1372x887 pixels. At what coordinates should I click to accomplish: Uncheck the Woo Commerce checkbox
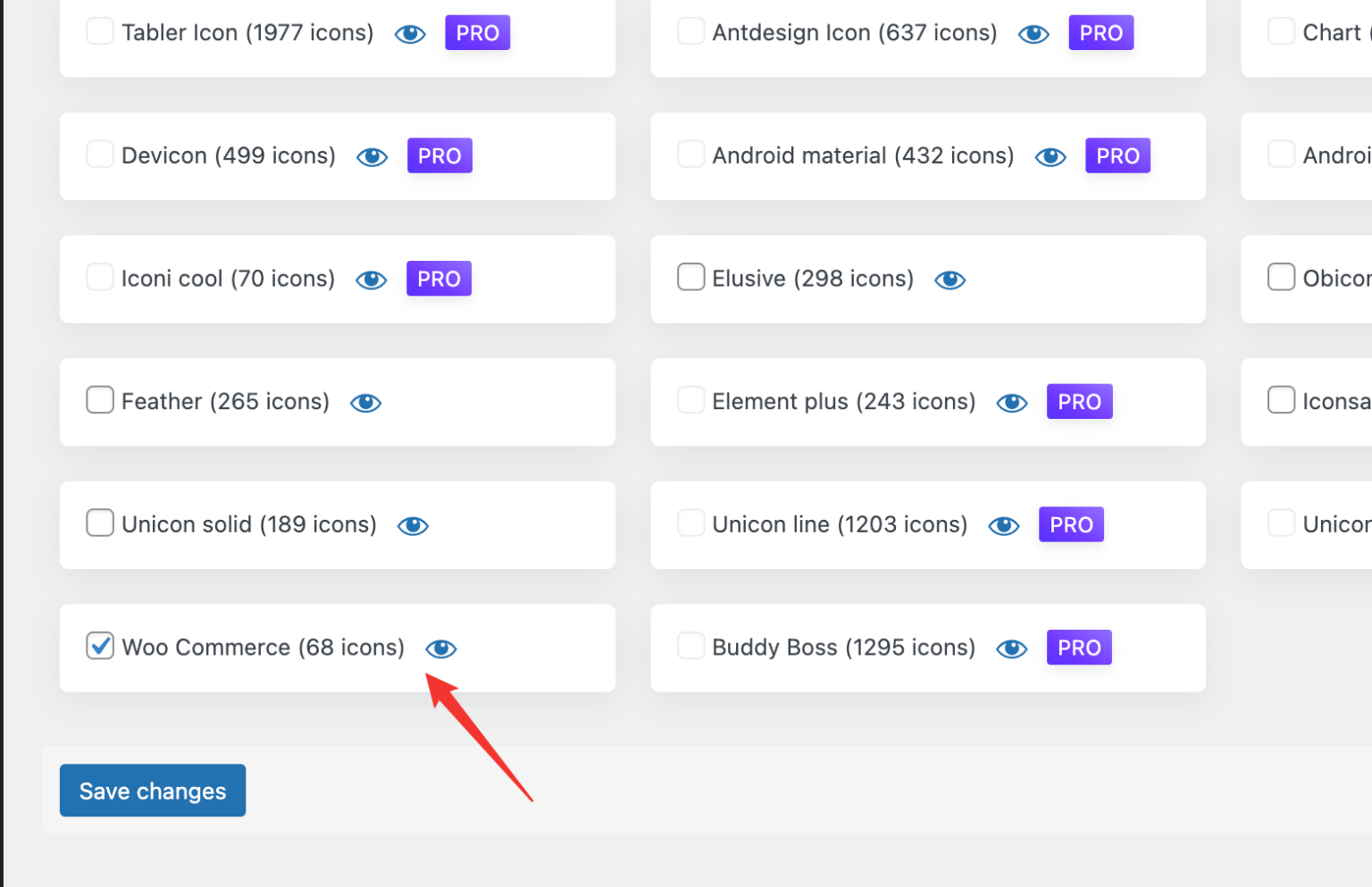(x=100, y=646)
